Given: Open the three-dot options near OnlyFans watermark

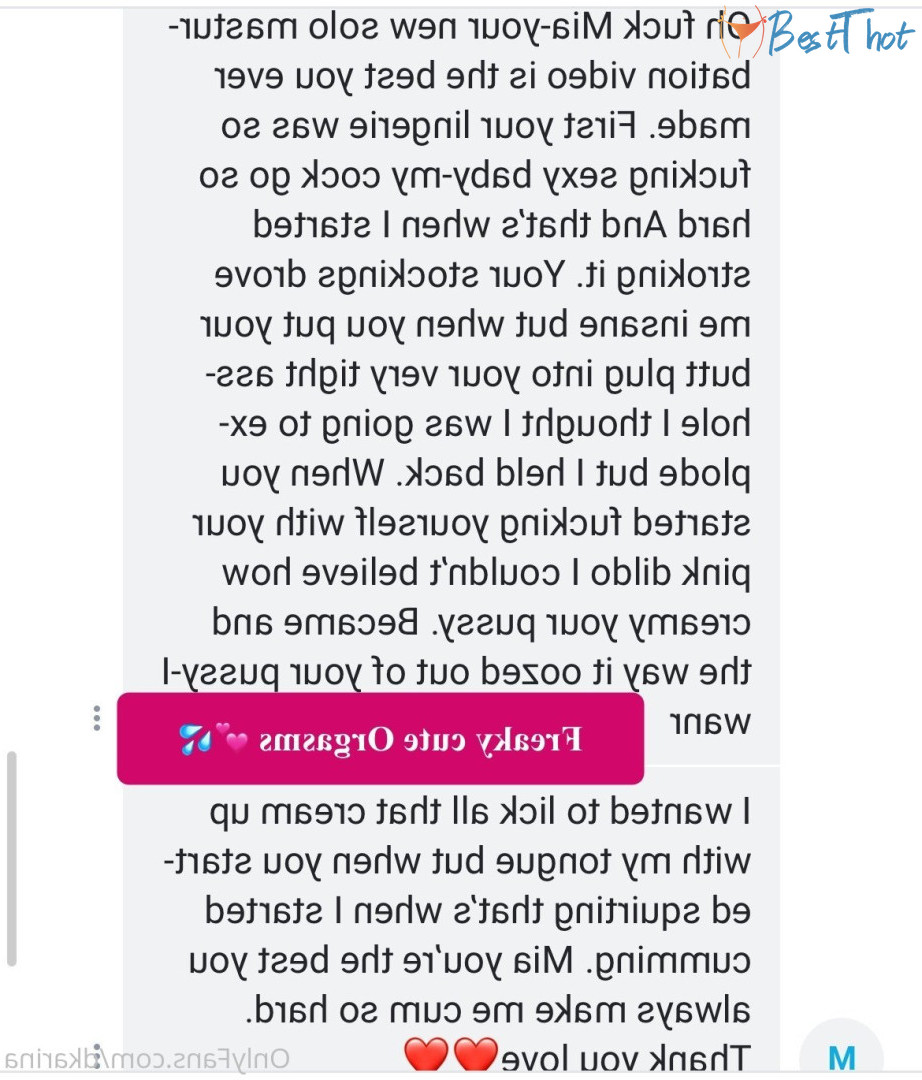Looking at the screenshot, I should [x=98, y=1056].
